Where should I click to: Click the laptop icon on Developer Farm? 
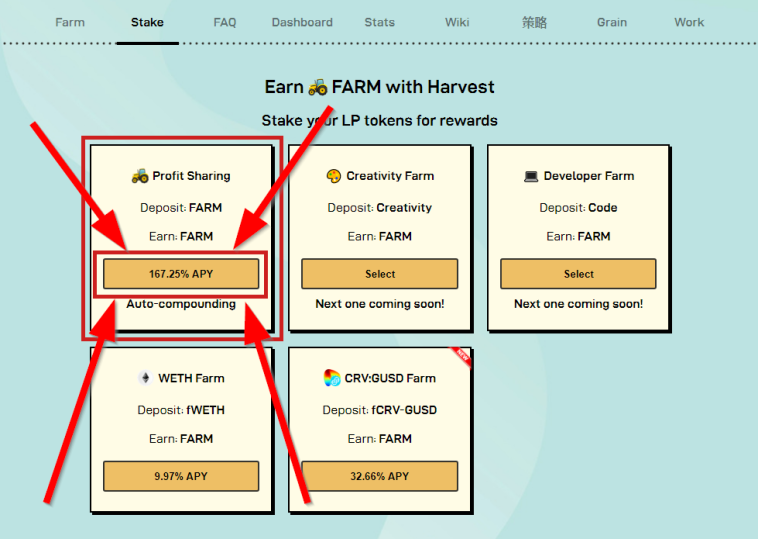[531, 176]
